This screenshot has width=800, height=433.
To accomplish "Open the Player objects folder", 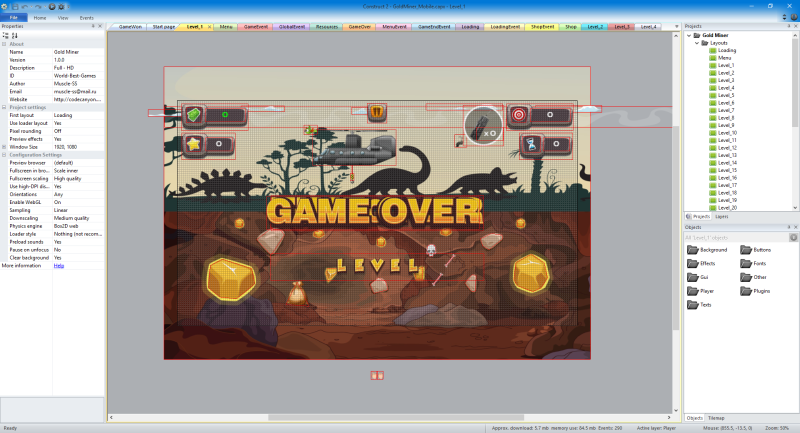I will [701, 291].
